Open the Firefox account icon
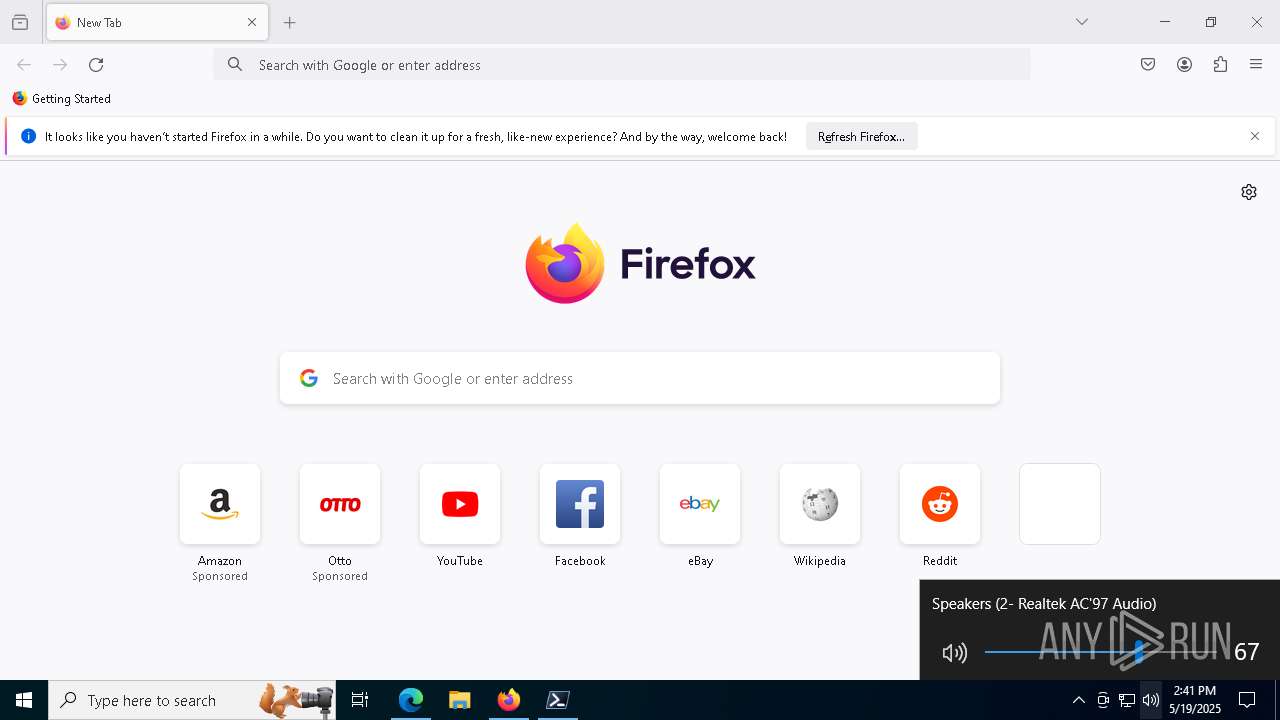Screen dimensions: 1280x720 [1184, 65]
